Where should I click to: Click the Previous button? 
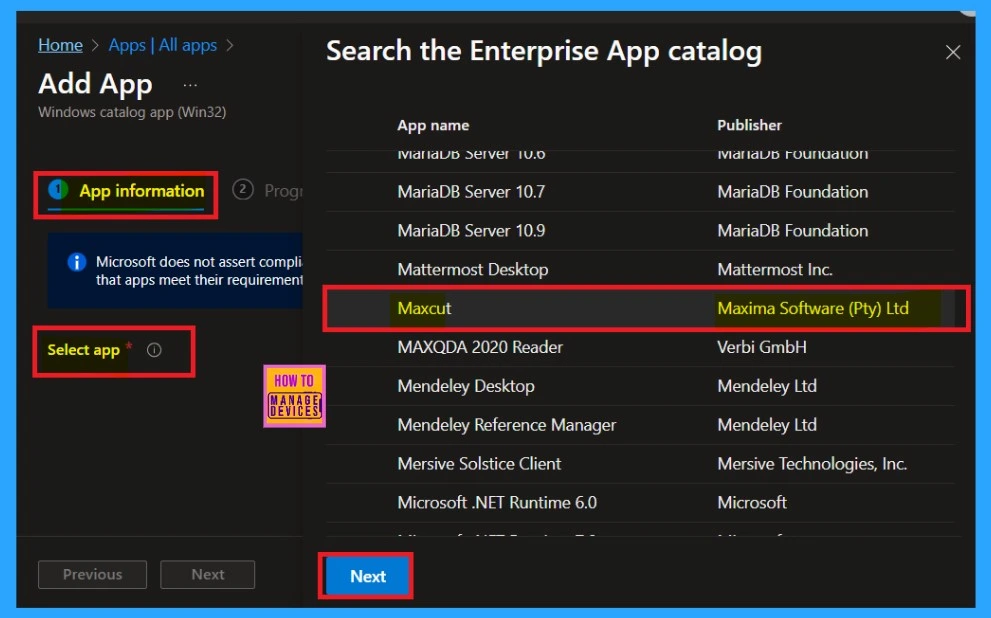[92, 574]
